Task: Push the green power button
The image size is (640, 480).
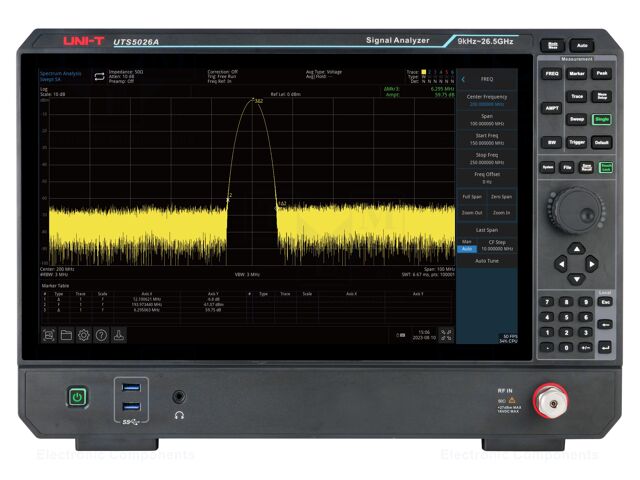Action: 77,397
